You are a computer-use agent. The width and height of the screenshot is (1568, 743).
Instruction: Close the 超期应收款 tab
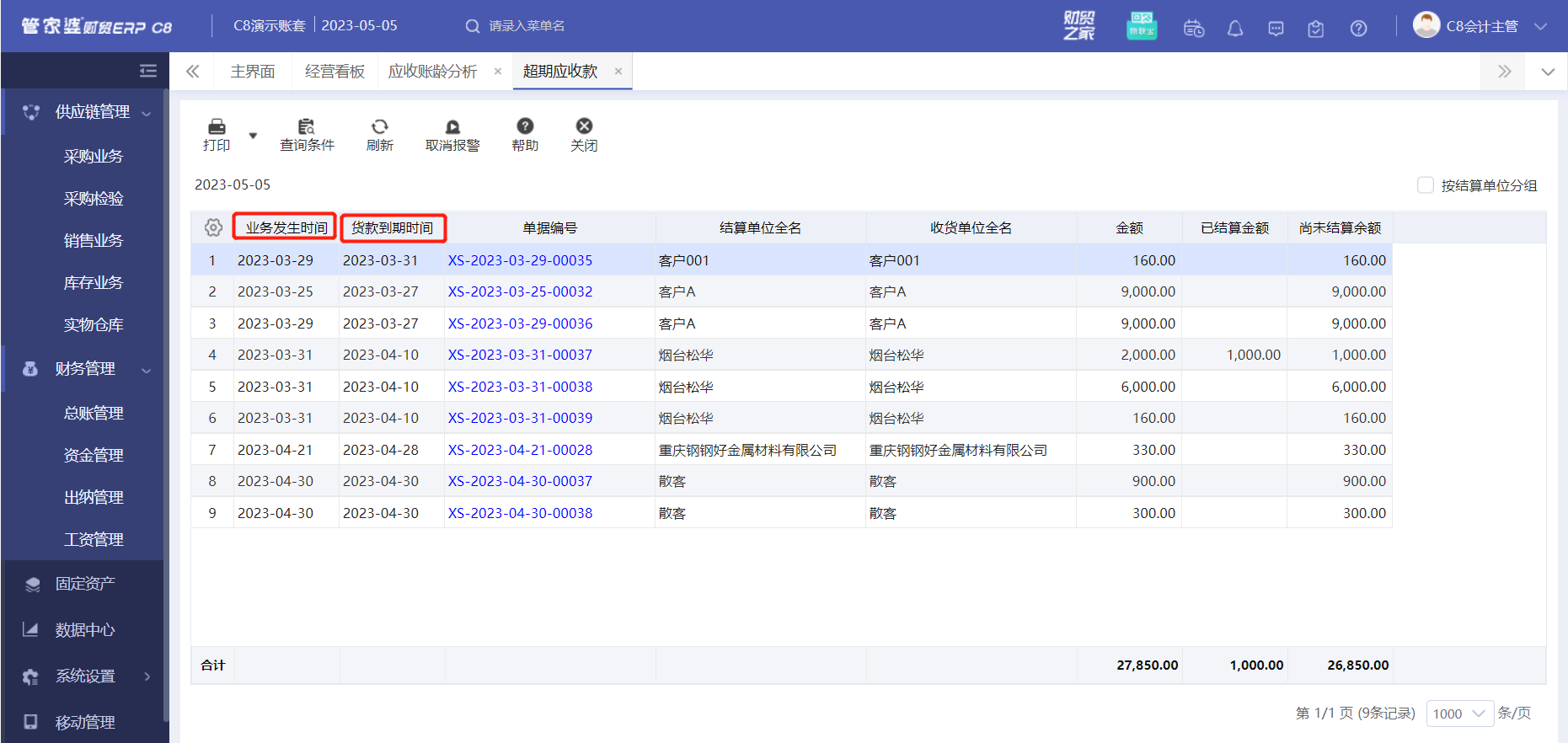618,72
